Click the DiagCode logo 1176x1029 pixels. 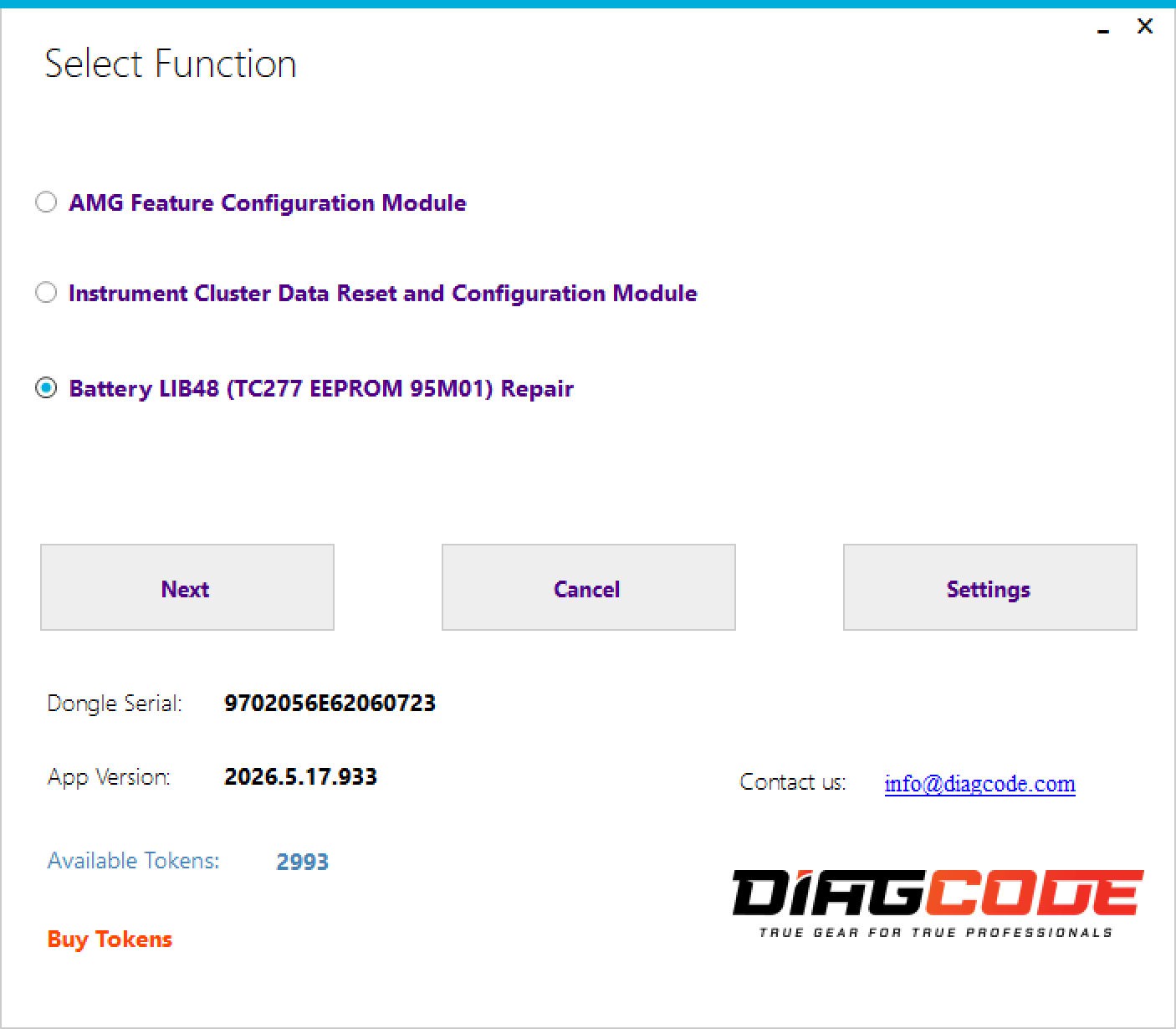938,904
